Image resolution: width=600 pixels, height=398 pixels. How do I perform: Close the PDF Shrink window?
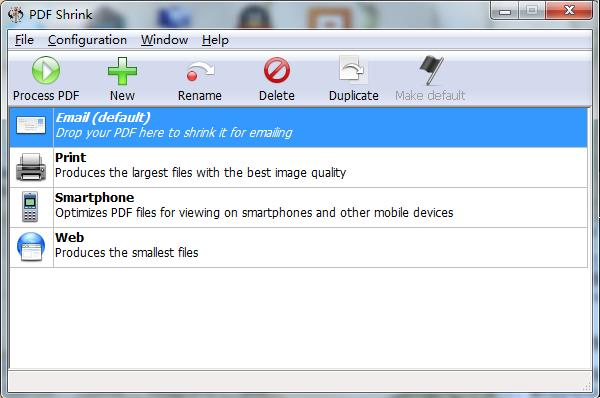click(569, 10)
